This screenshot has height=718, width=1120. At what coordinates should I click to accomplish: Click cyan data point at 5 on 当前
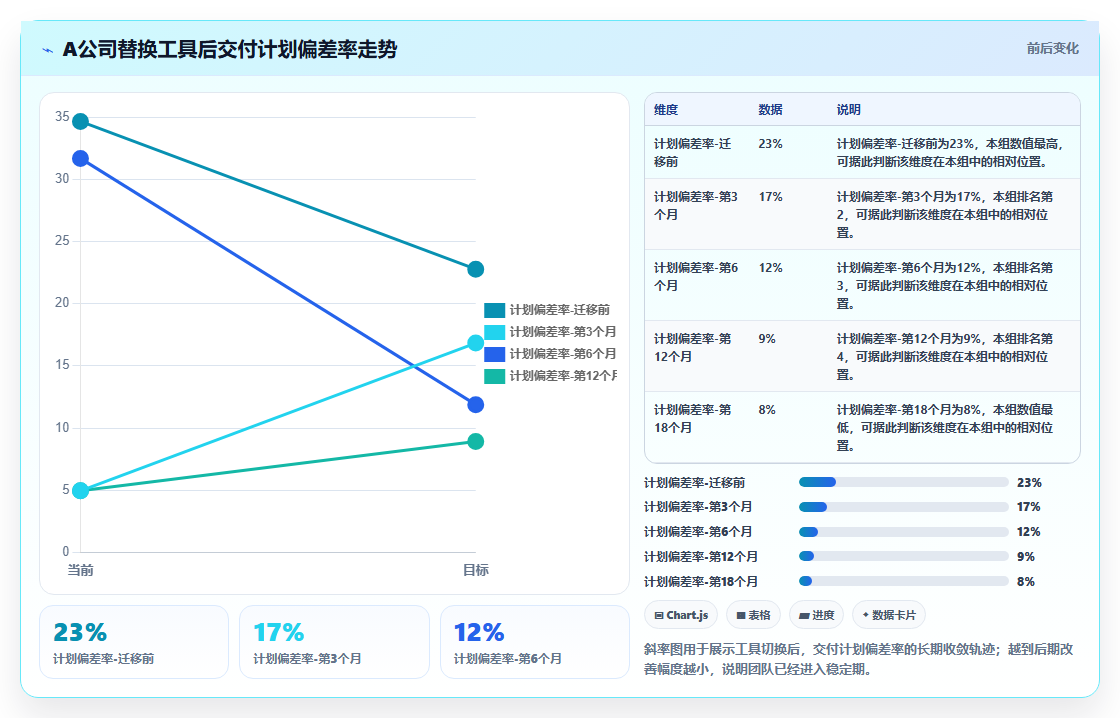(81, 490)
